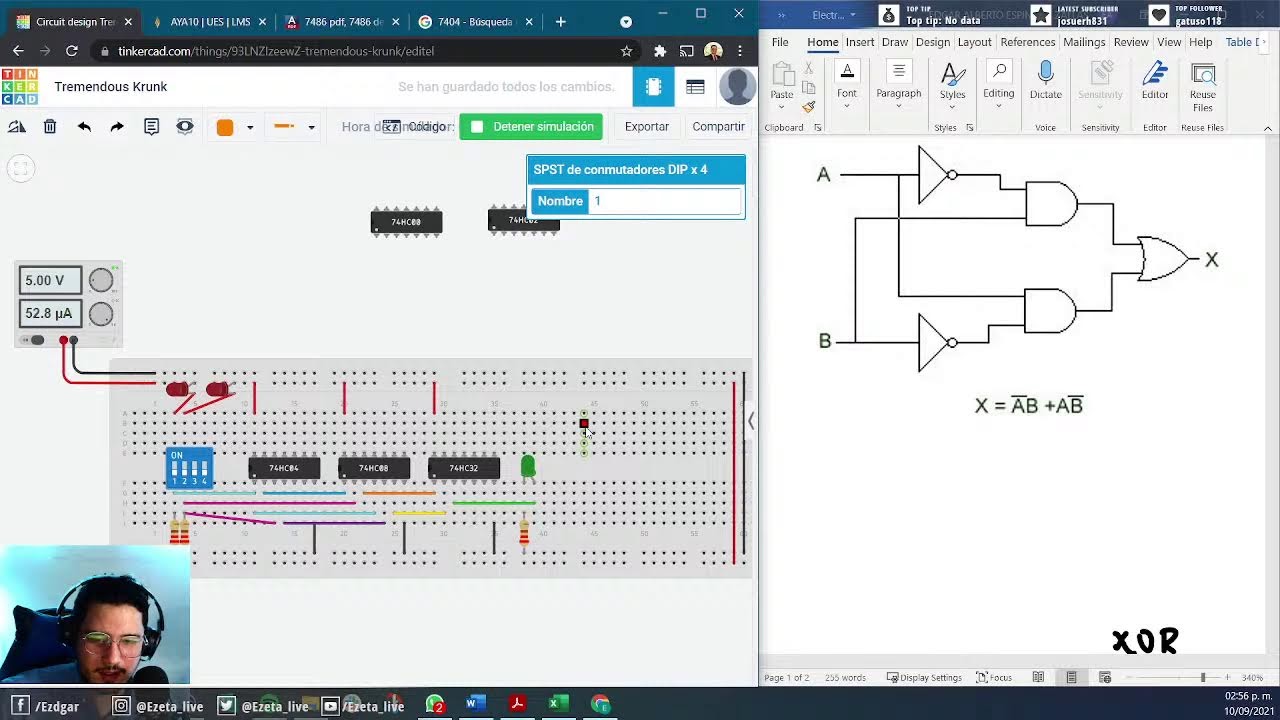Open the Código editor
Viewport: 1280px width, 720px height.
click(x=417, y=127)
